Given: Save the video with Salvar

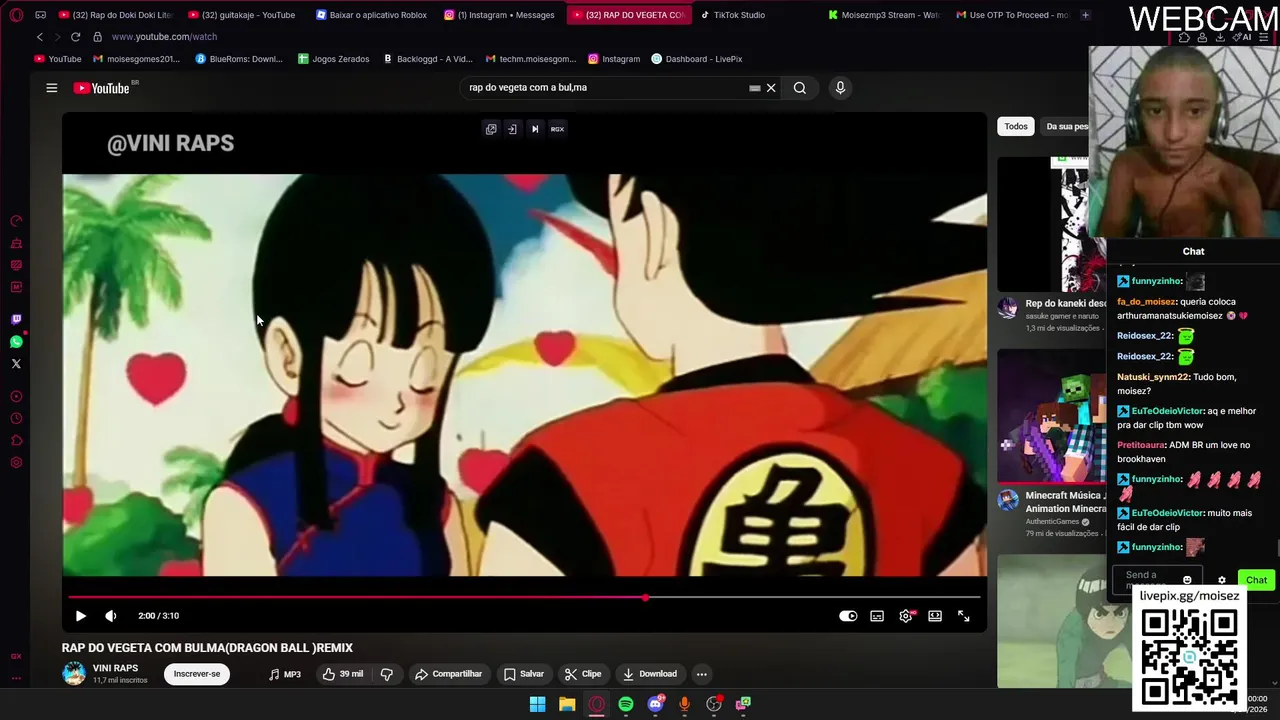Looking at the screenshot, I should click(x=524, y=674).
